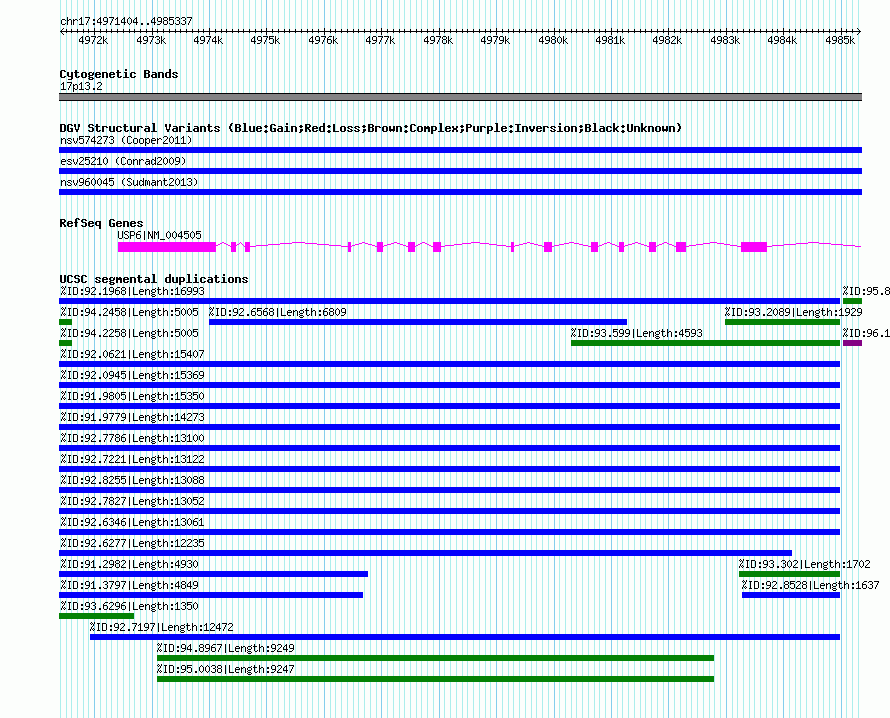Click the 17p13.2 band label
The width and height of the screenshot is (890, 718).
(81, 86)
